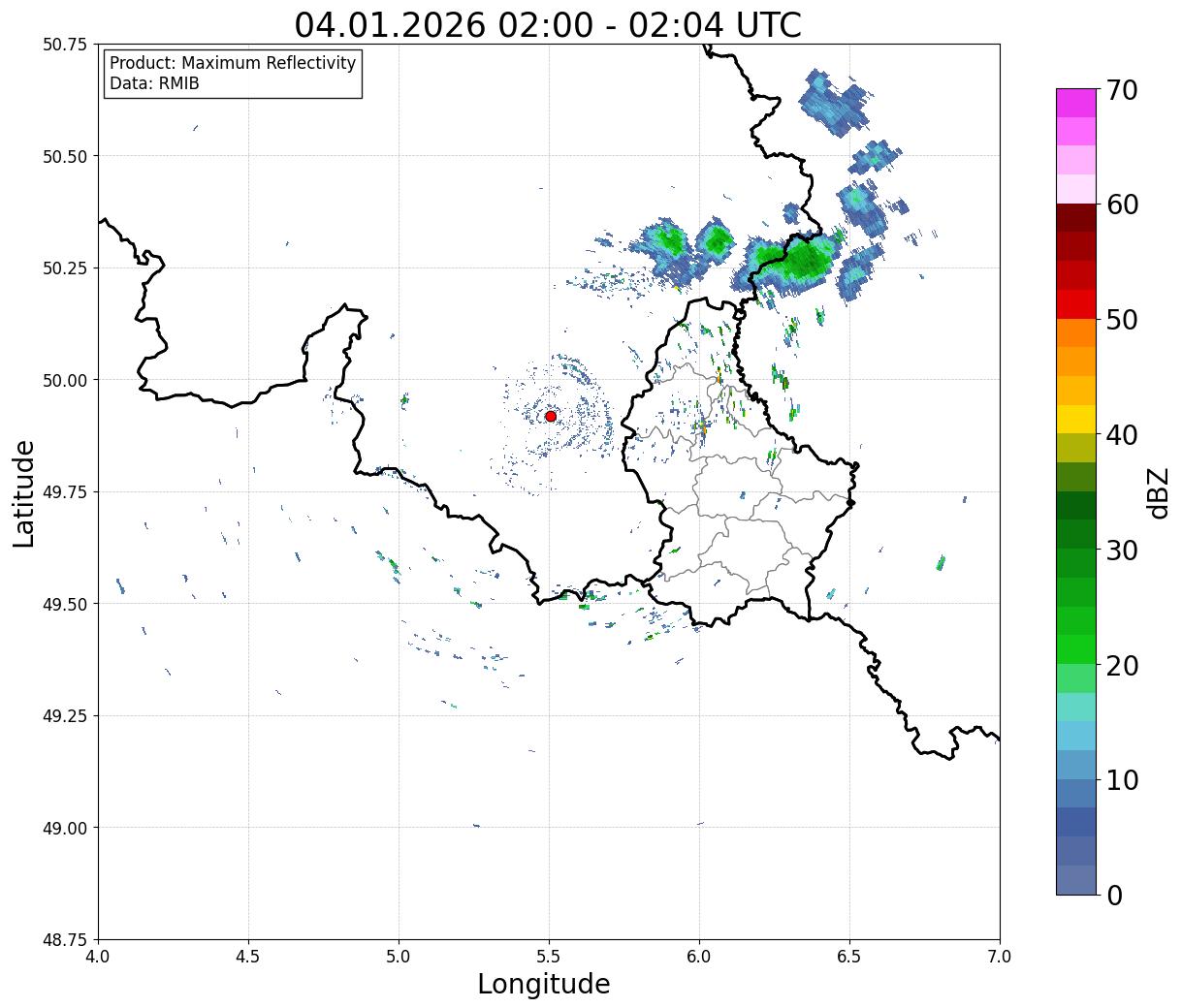Click the latitude tick label 49.75

pos(65,492)
